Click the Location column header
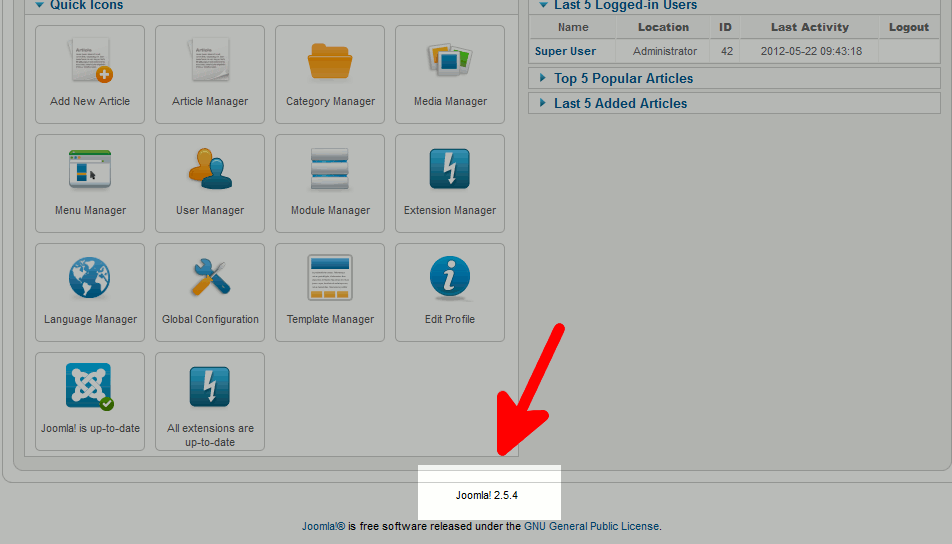Screen dimensions: 952x544 [x=663, y=27]
